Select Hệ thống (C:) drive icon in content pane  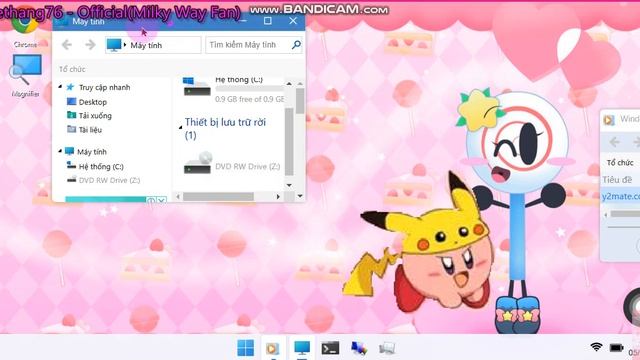click(196, 87)
